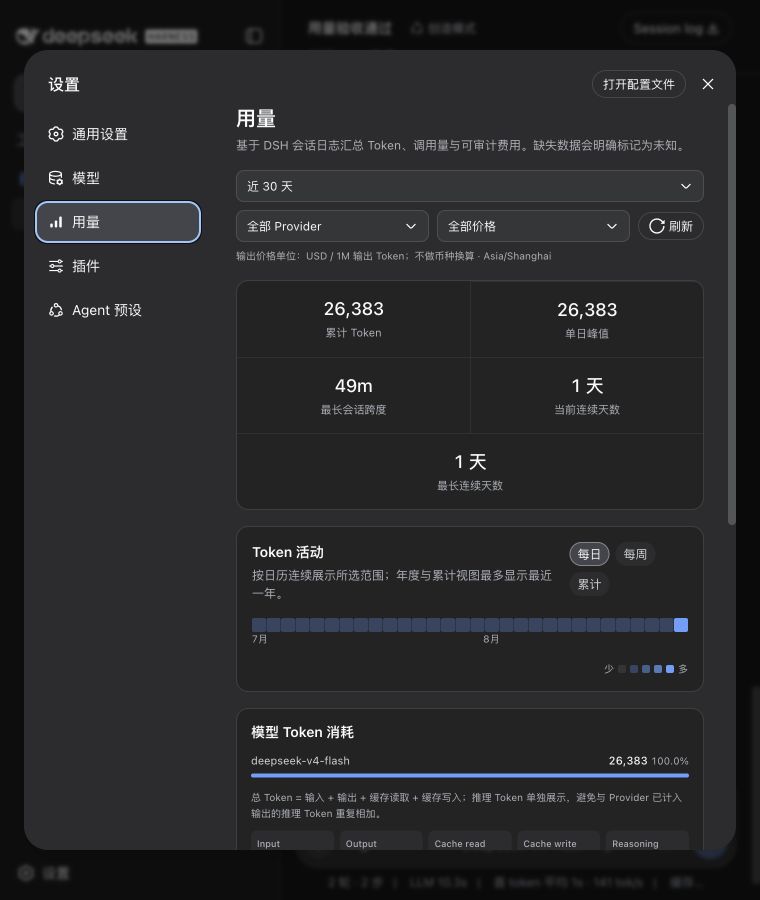
Task: Click the chevron of the 近 30 天 selector
Action: 685,186
